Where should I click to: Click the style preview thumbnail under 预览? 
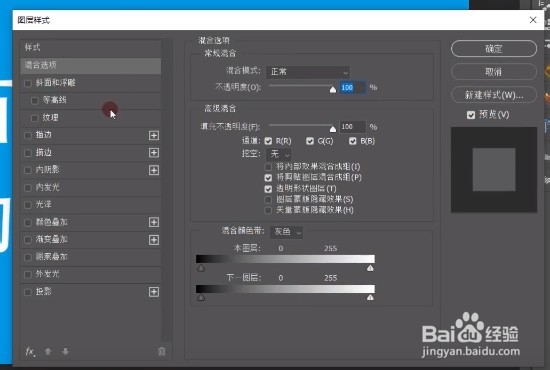(494, 170)
